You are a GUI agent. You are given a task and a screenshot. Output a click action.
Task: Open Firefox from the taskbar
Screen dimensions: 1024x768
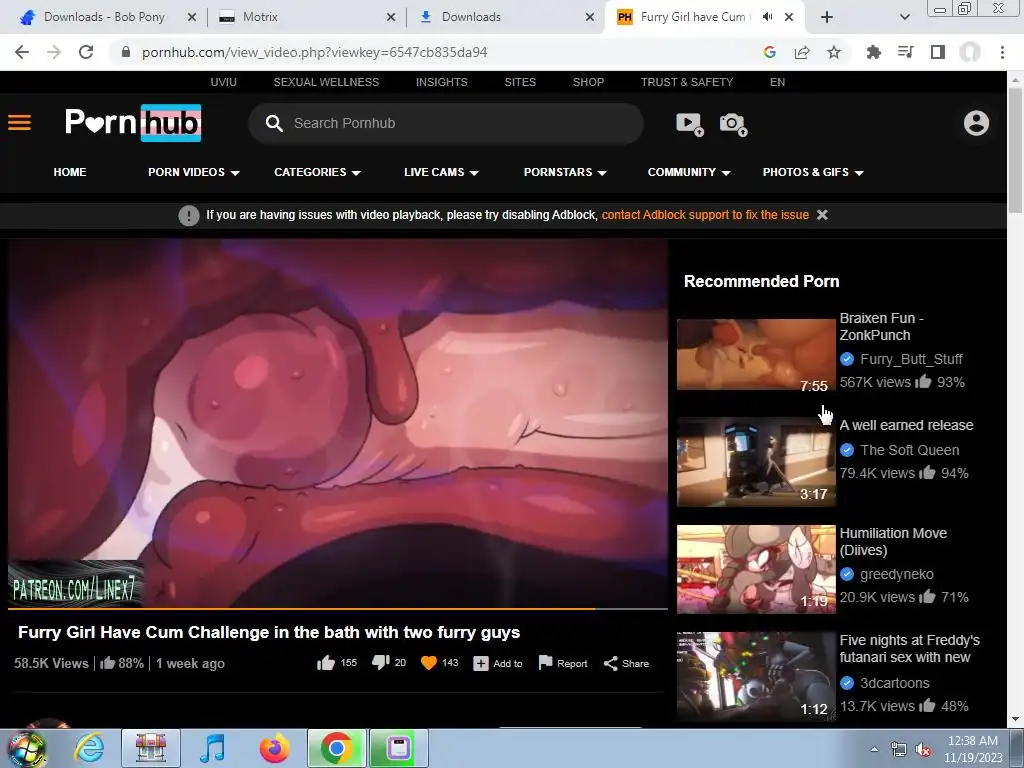point(275,748)
